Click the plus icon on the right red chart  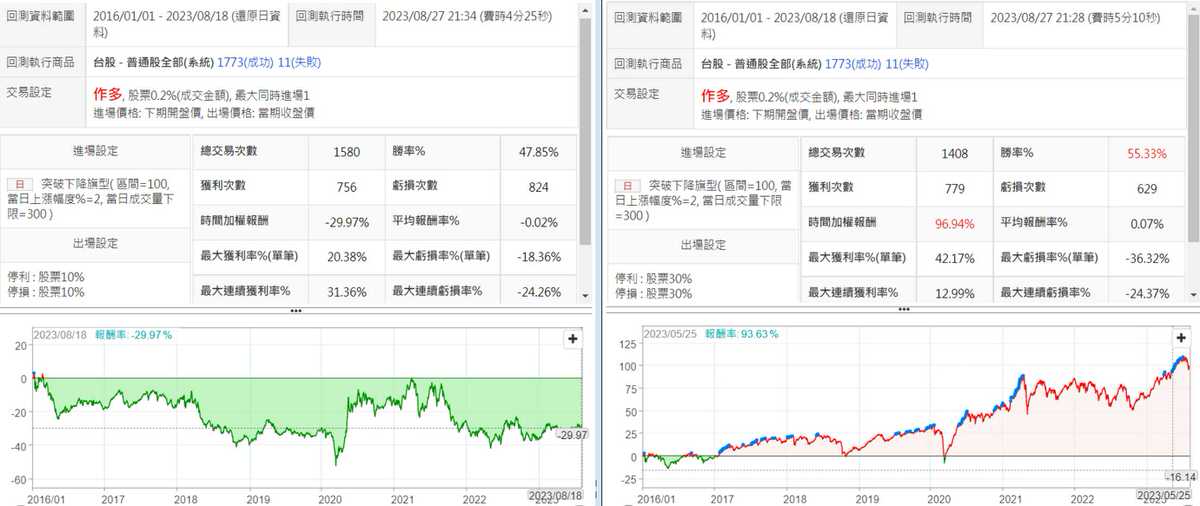[1181, 339]
